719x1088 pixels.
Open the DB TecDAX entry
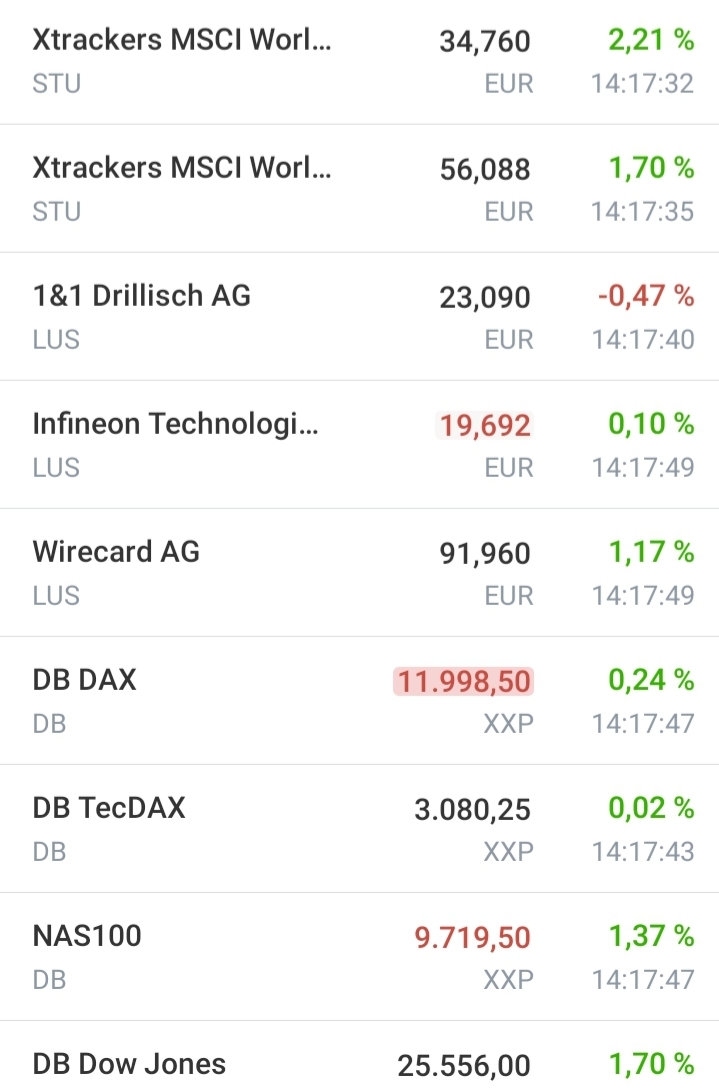[108, 808]
